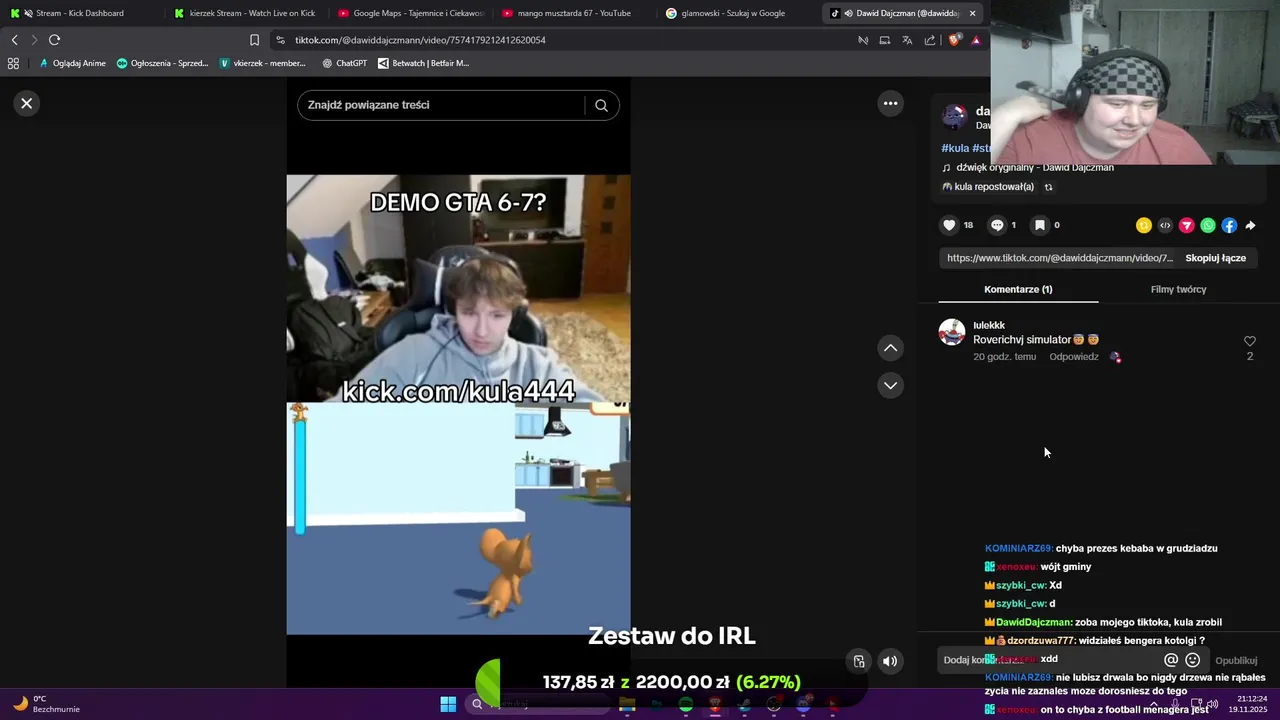Close the TikTok video viewer

click(x=27, y=103)
